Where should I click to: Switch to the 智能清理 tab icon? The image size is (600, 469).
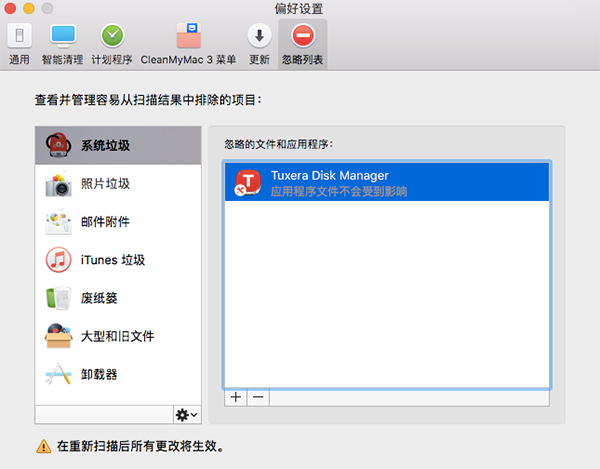click(63, 44)
